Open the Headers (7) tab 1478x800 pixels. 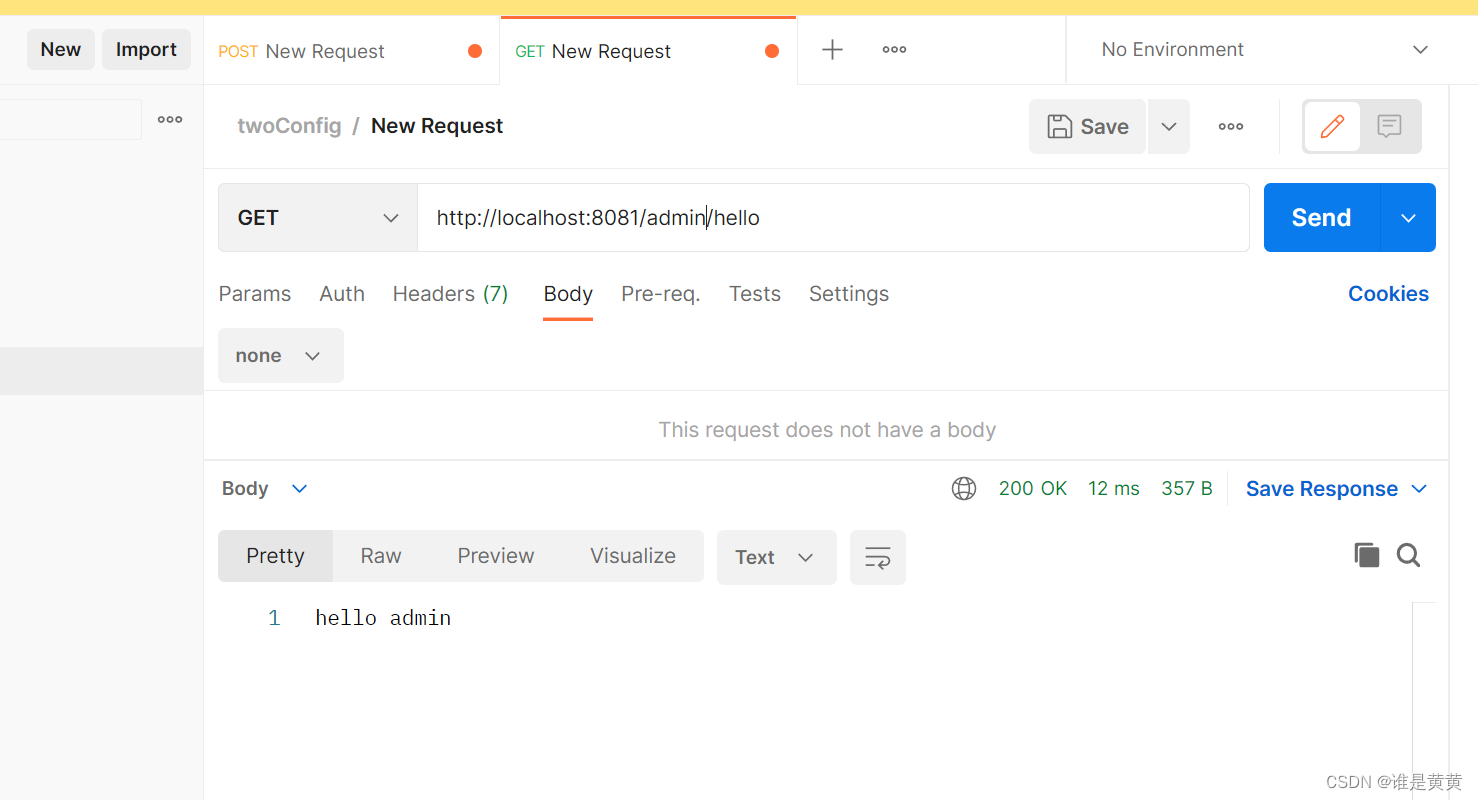pos(450,294)
